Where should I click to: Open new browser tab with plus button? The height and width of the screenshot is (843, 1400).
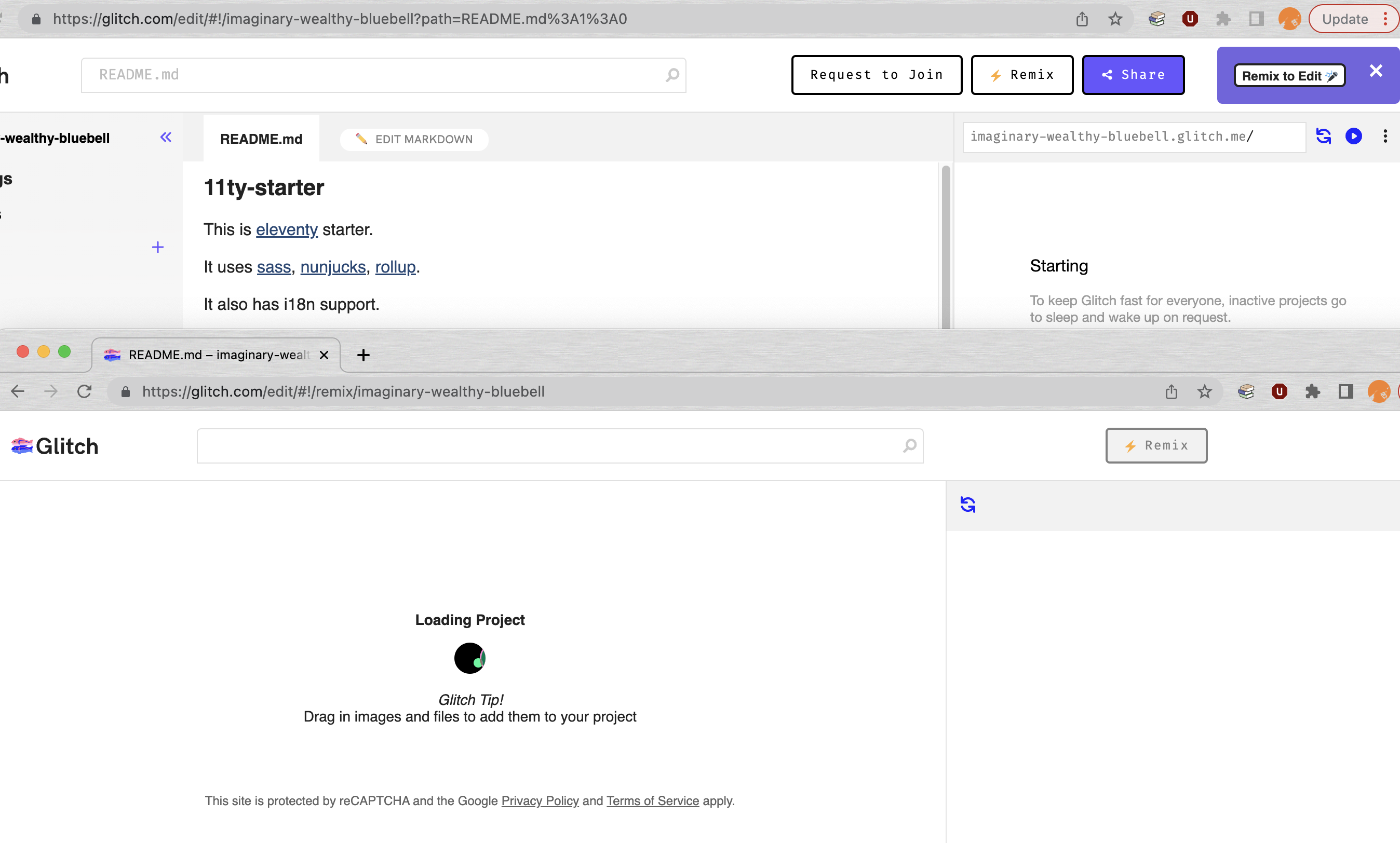(363, 355)
